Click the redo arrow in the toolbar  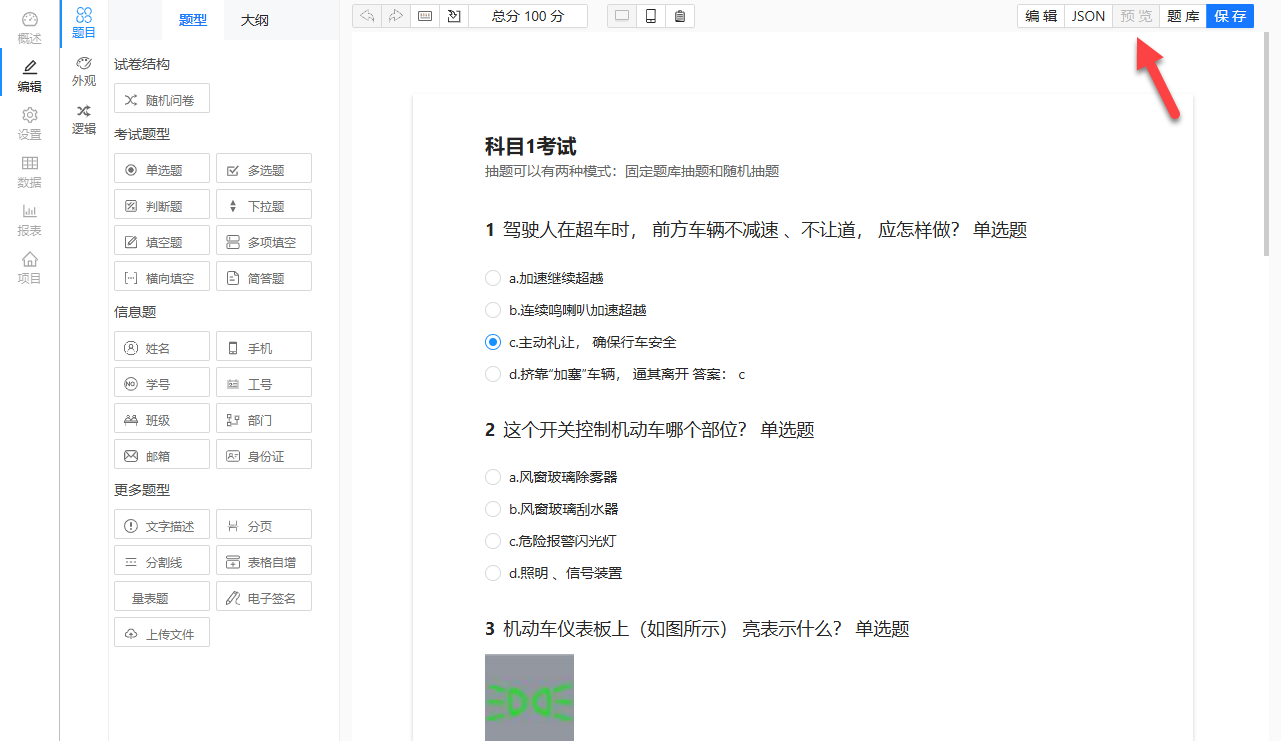tap(396, 16)
